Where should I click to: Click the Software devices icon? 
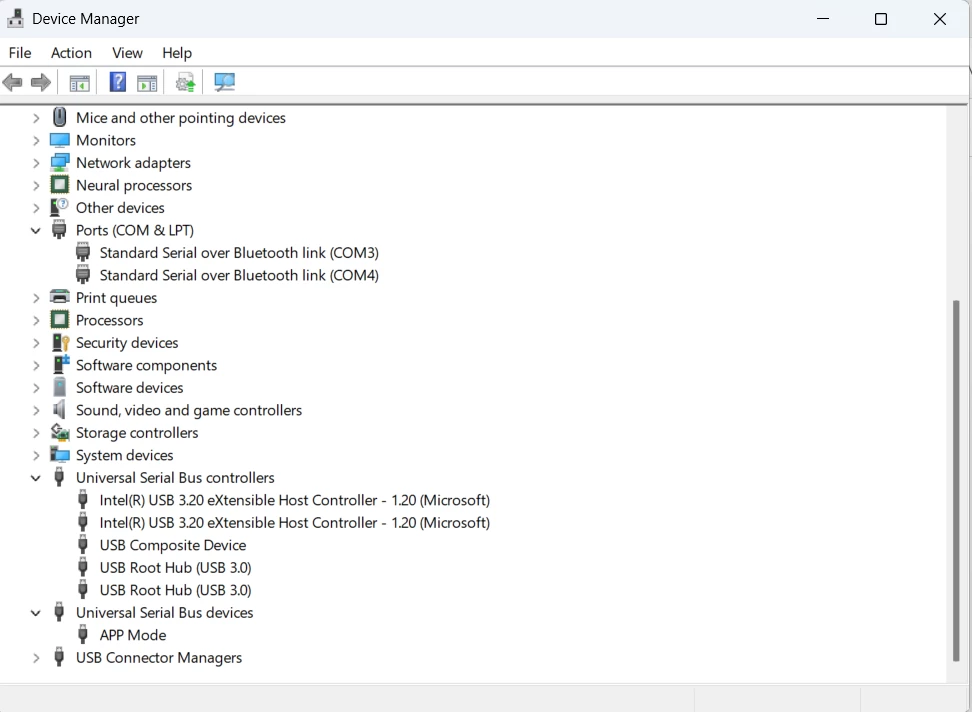tap(60, 387)
